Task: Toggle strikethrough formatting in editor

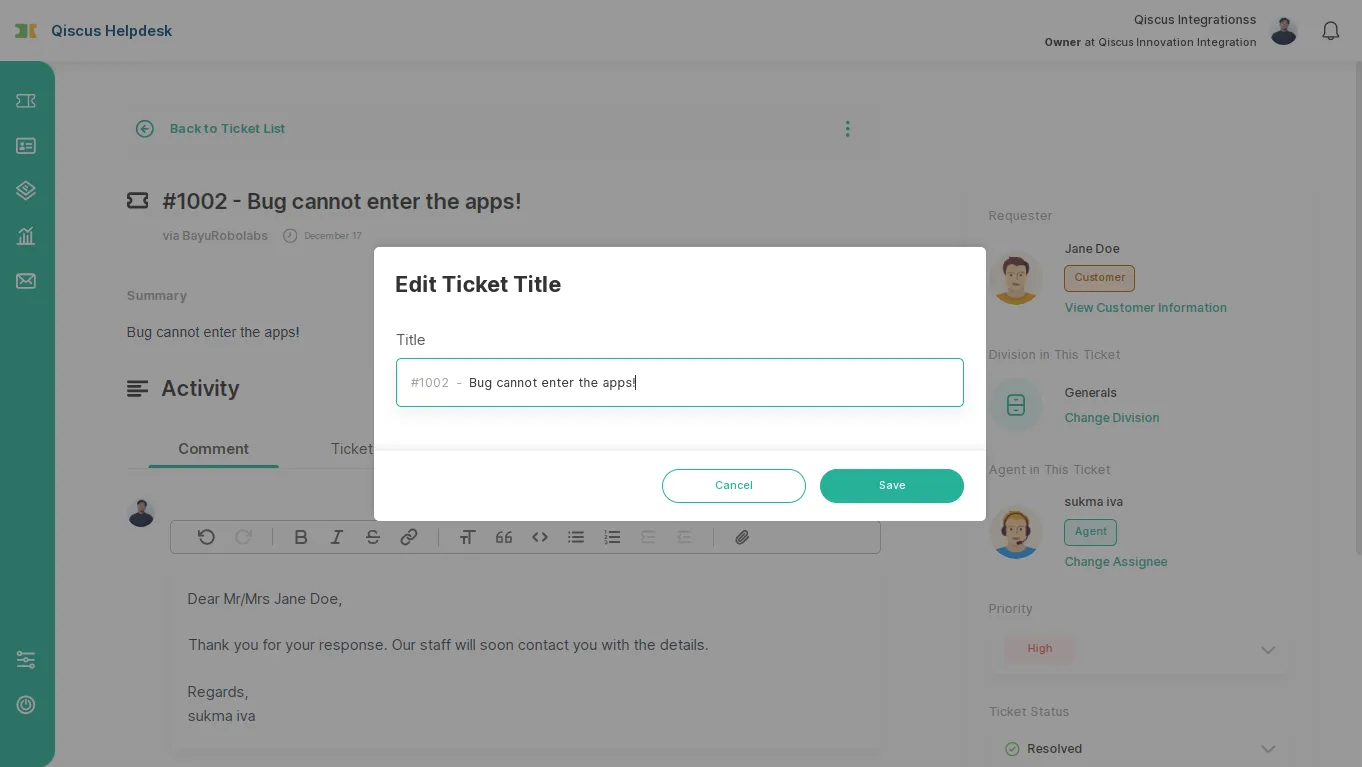Action: click(372, 537)
